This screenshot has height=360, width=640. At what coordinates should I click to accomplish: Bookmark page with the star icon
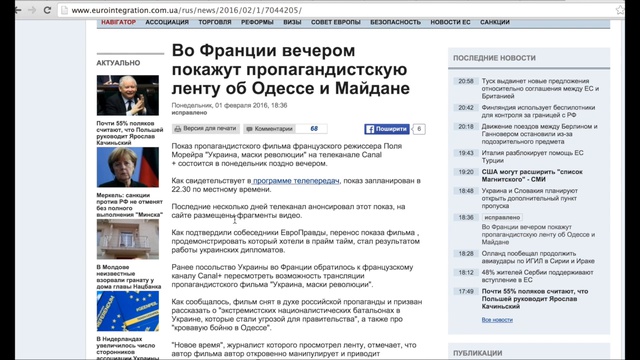pyautogui.click(x=620, y=10)
